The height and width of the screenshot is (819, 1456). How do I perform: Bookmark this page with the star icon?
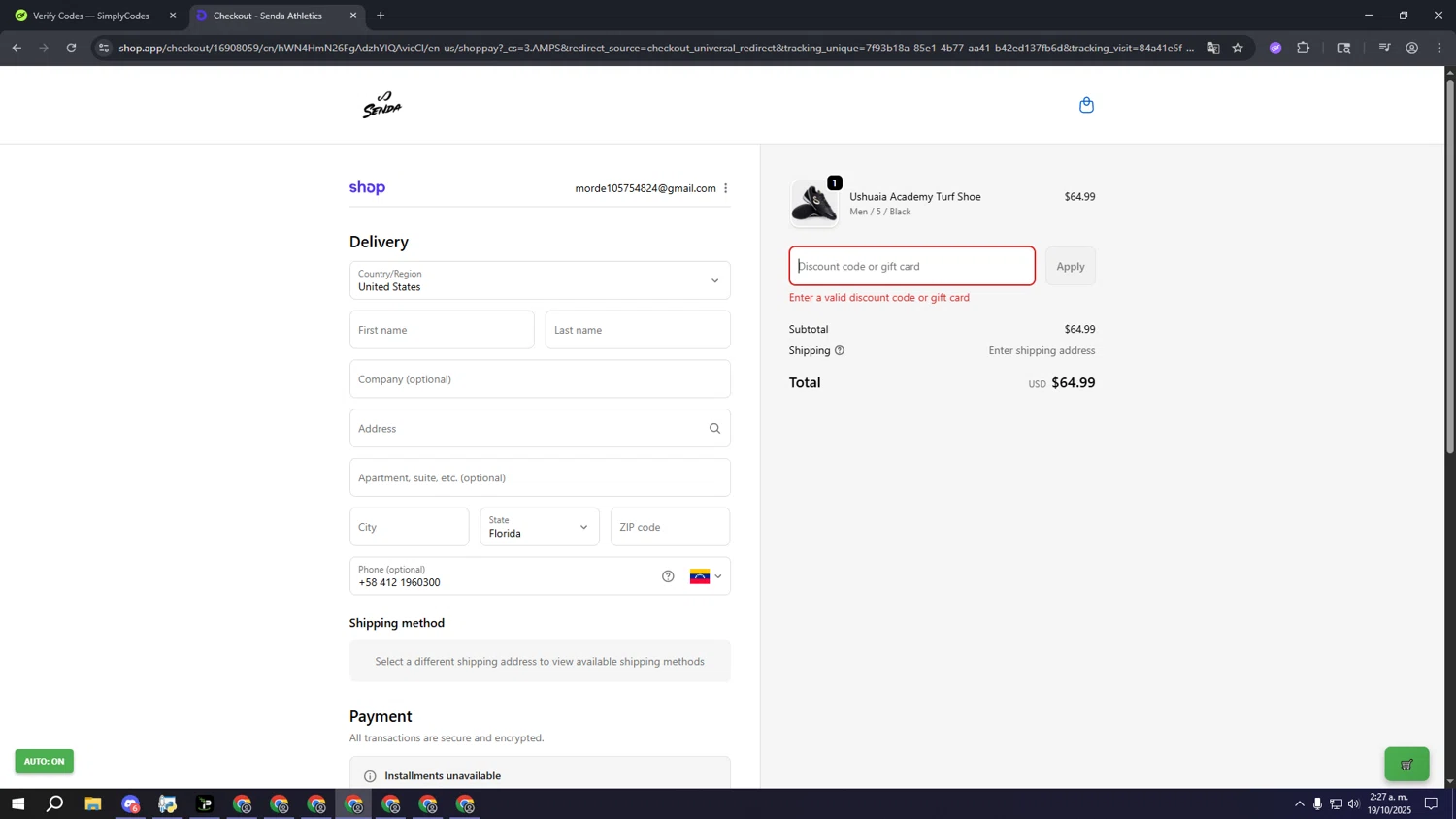coord(1238,48)
